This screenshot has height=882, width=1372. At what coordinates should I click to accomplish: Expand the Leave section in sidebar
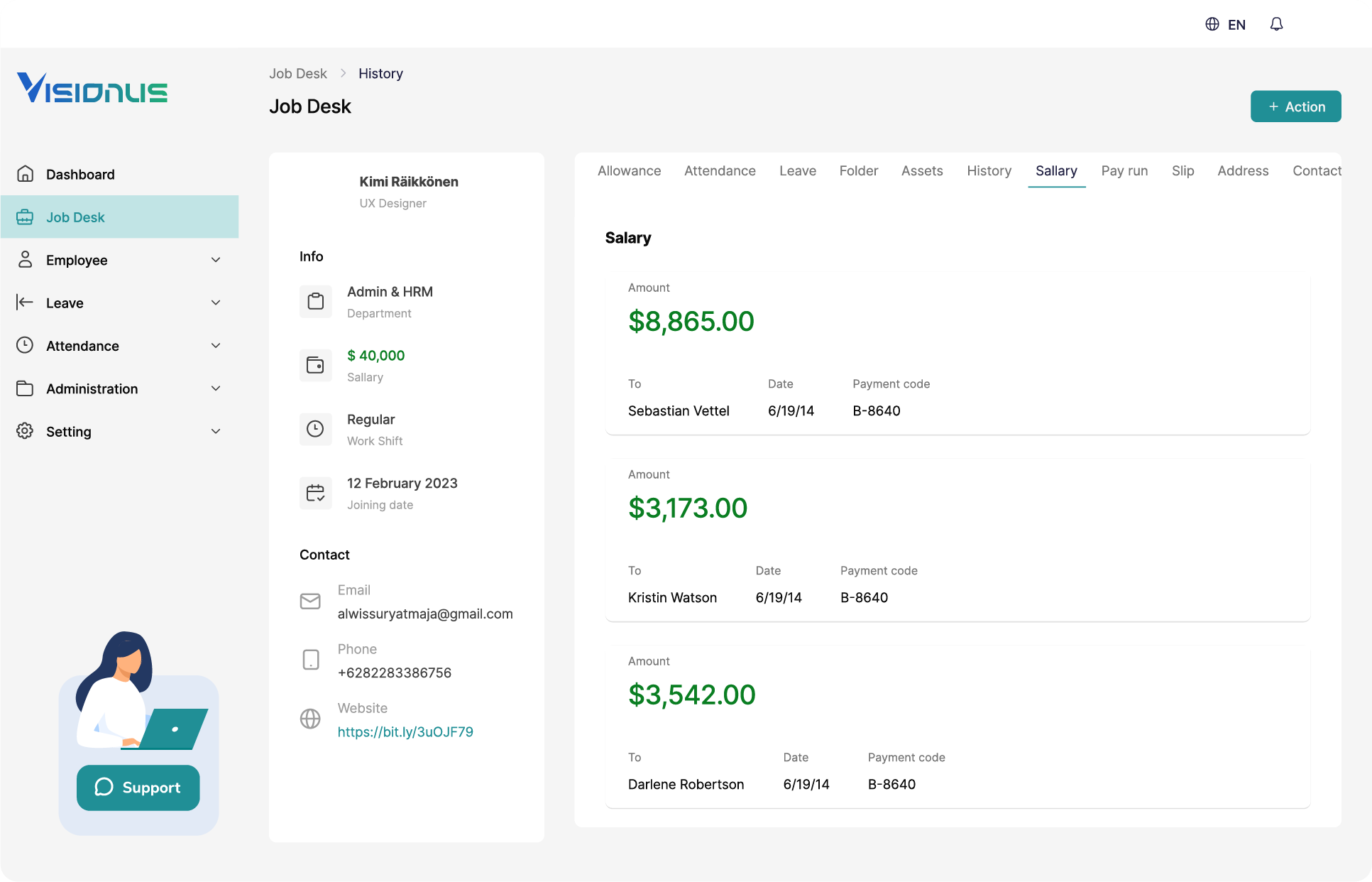pos(216,303)
